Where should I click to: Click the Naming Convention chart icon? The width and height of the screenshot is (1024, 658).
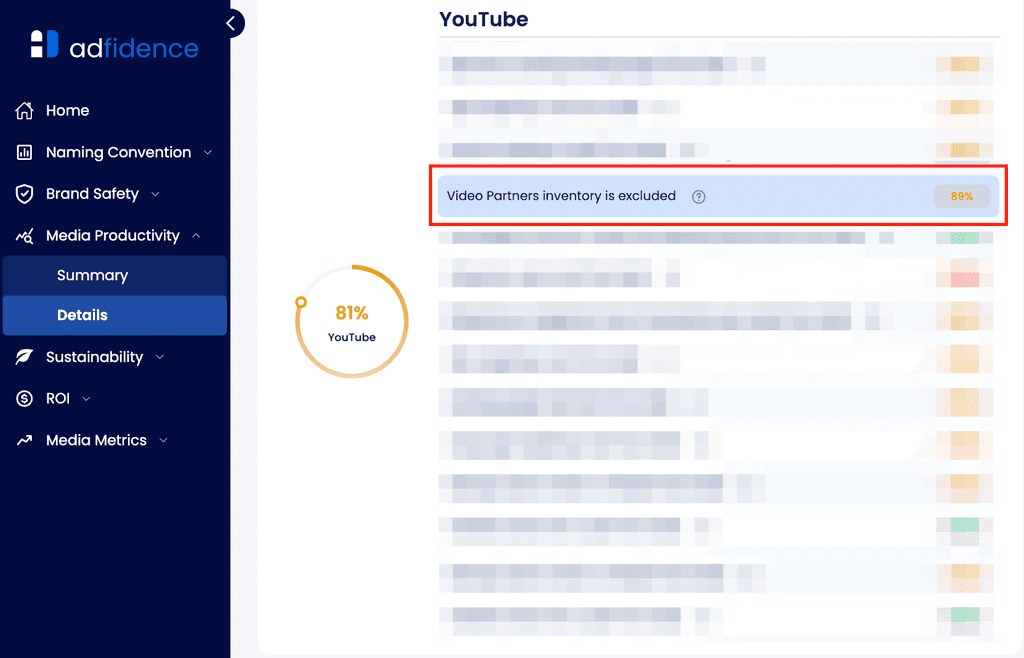point(22,152)
